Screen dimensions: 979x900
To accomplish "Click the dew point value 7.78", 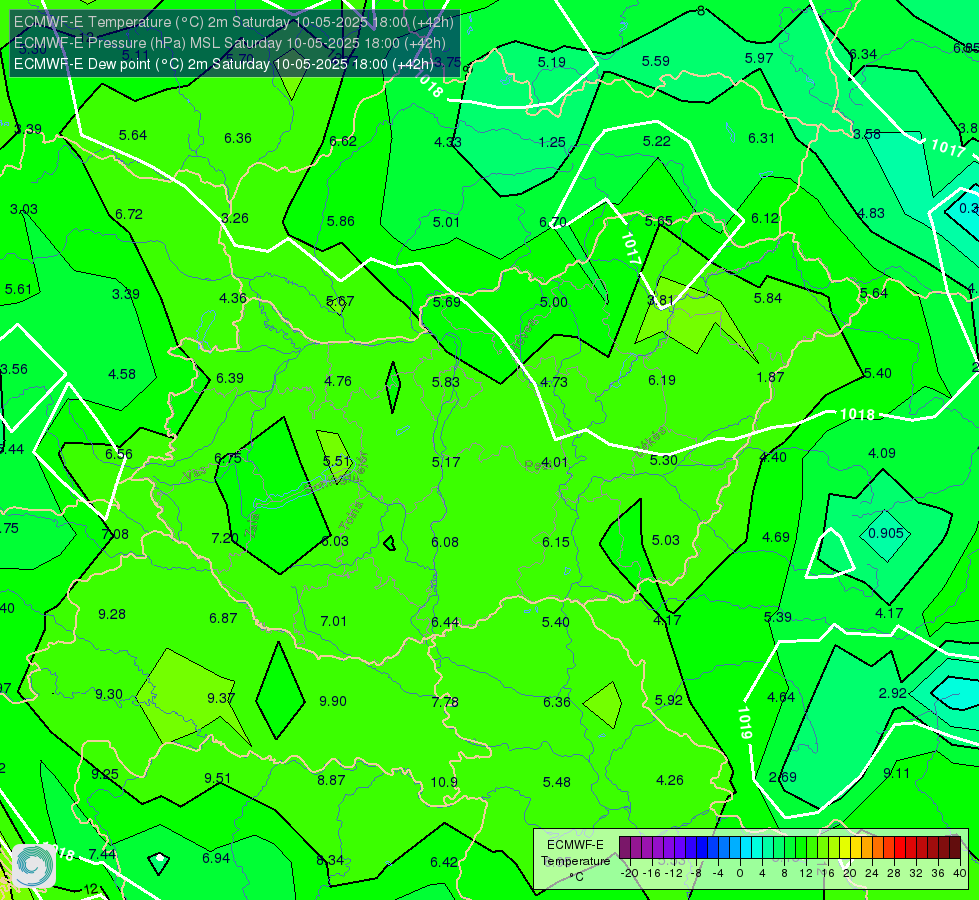I will pos(445,702).
